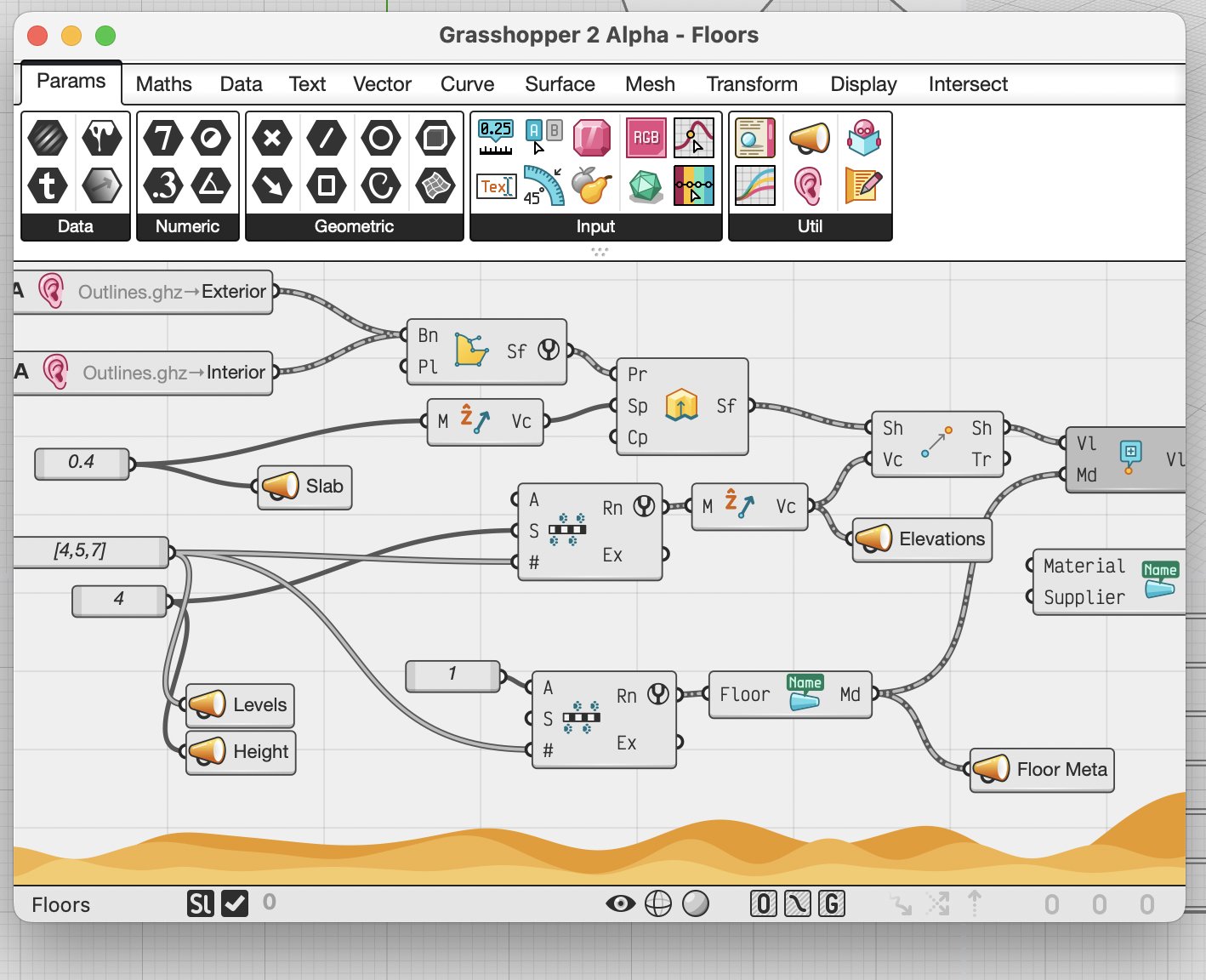This screenshot has width=1206, height=980.
Task: Expand the Geometric panel category bar
Action: click(x=355, y=226)
